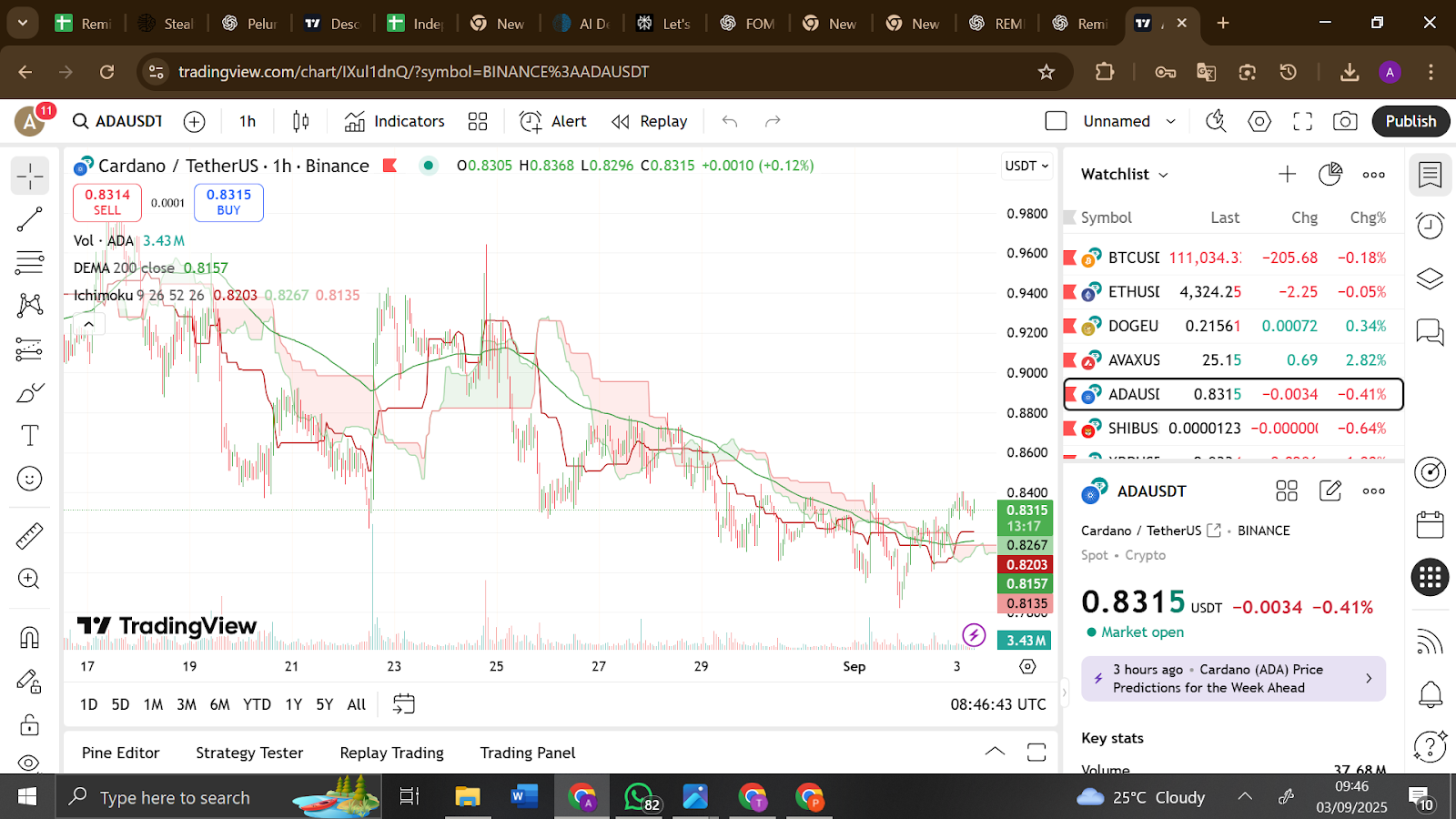1456x819 pixels.
Task: Toggle lock all drawing tools
Action: [x=29, y=725]
